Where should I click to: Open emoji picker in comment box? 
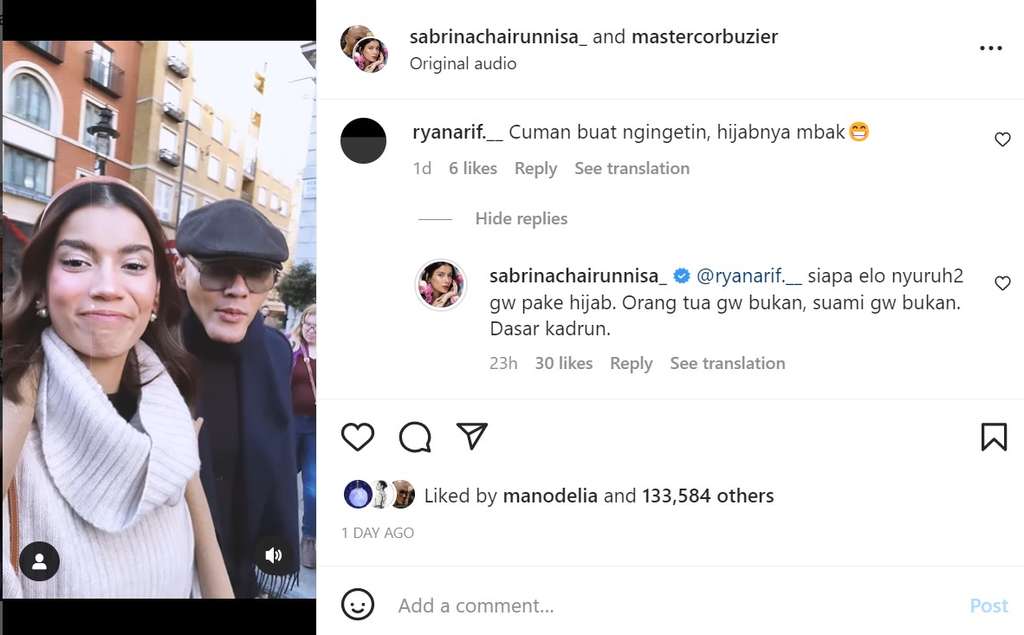click(x=358, y=605)
